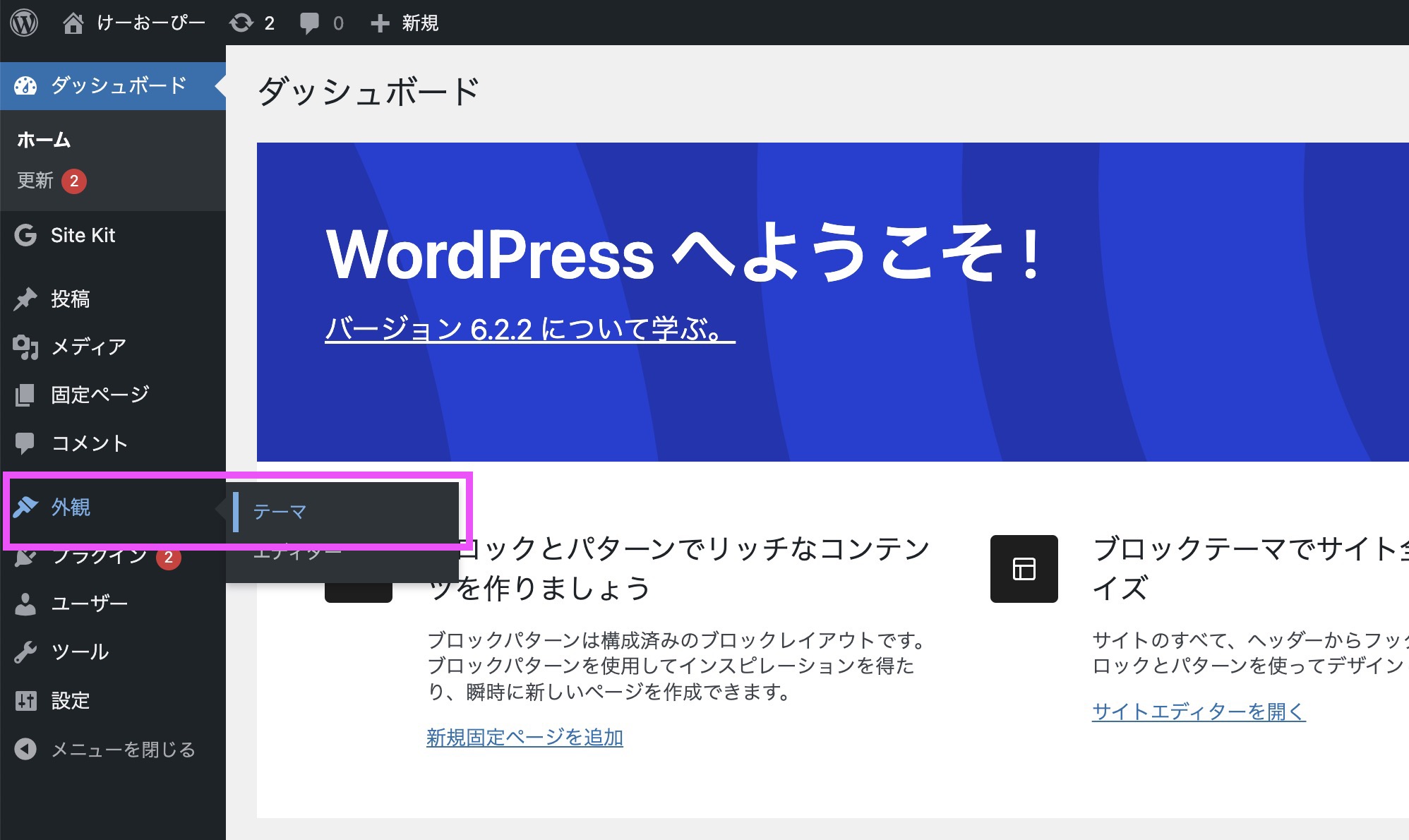Open comments bubble icon in admin bar
The height and width of the screenshot is (840, 1409).
click(309, 23)
